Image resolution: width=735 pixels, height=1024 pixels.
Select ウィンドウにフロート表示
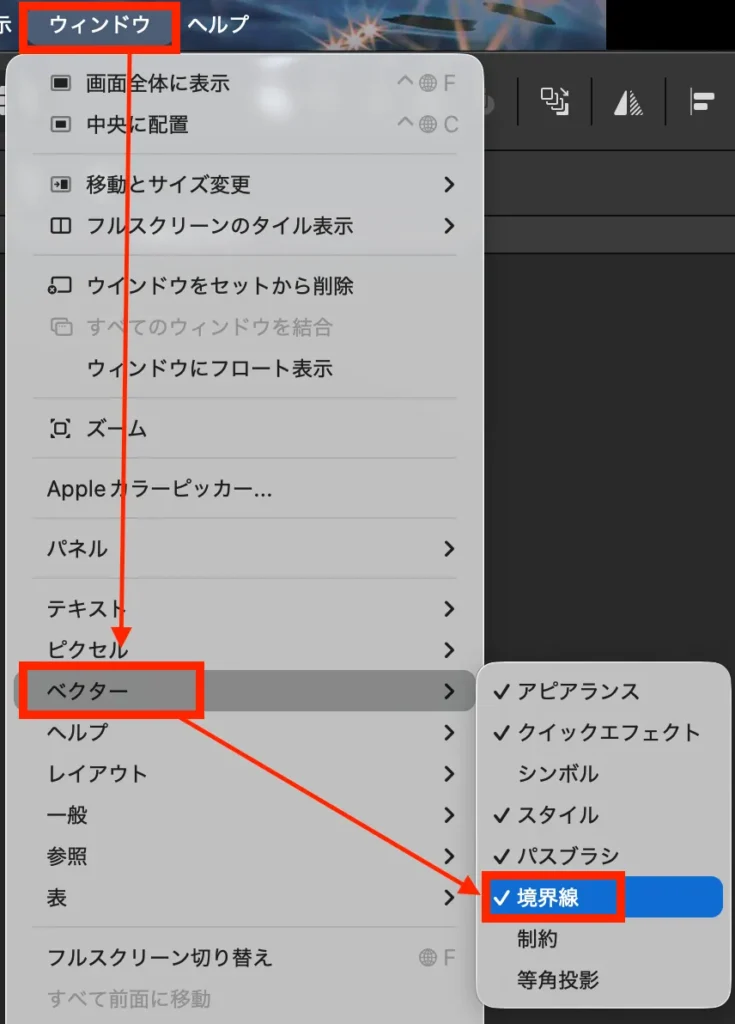210,368
